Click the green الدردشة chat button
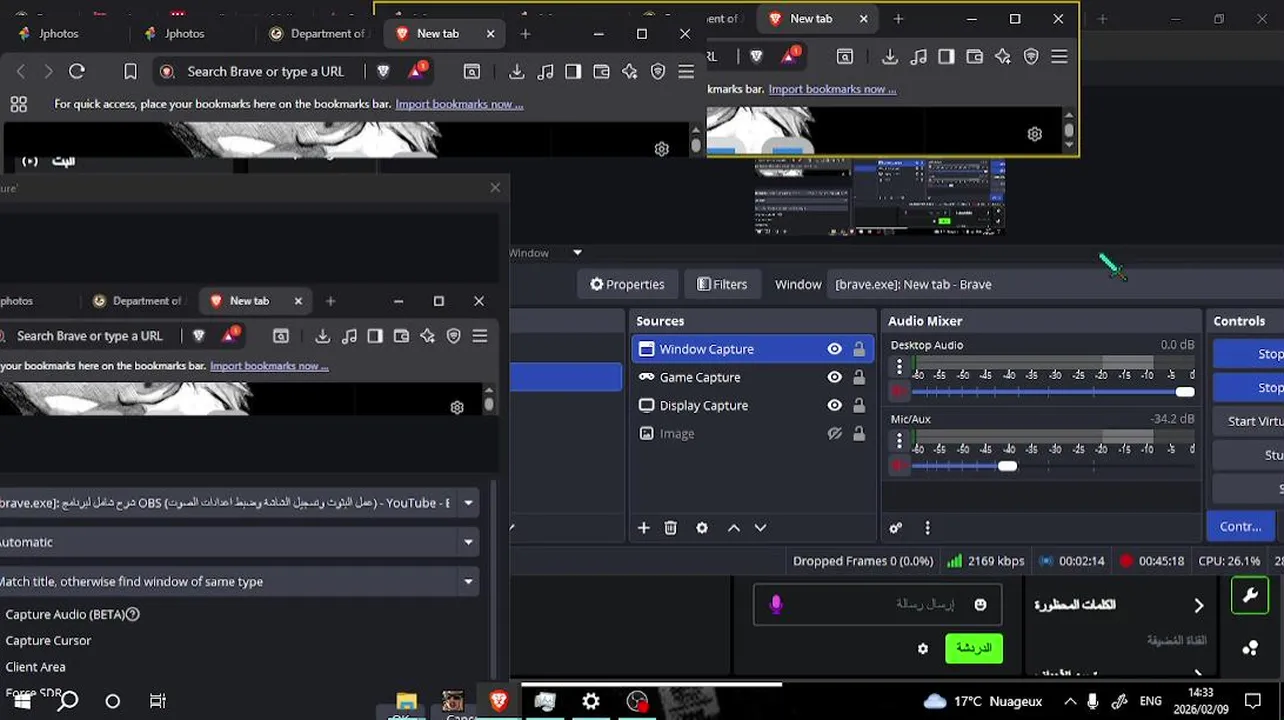This screenshot has height=720, width=1284. (973, 648)
